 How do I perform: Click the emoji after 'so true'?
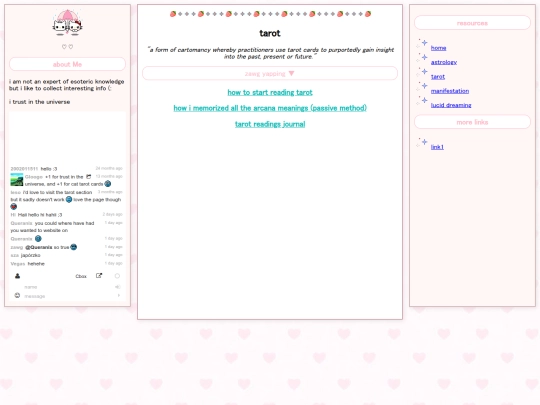click(x=74, y=247)
